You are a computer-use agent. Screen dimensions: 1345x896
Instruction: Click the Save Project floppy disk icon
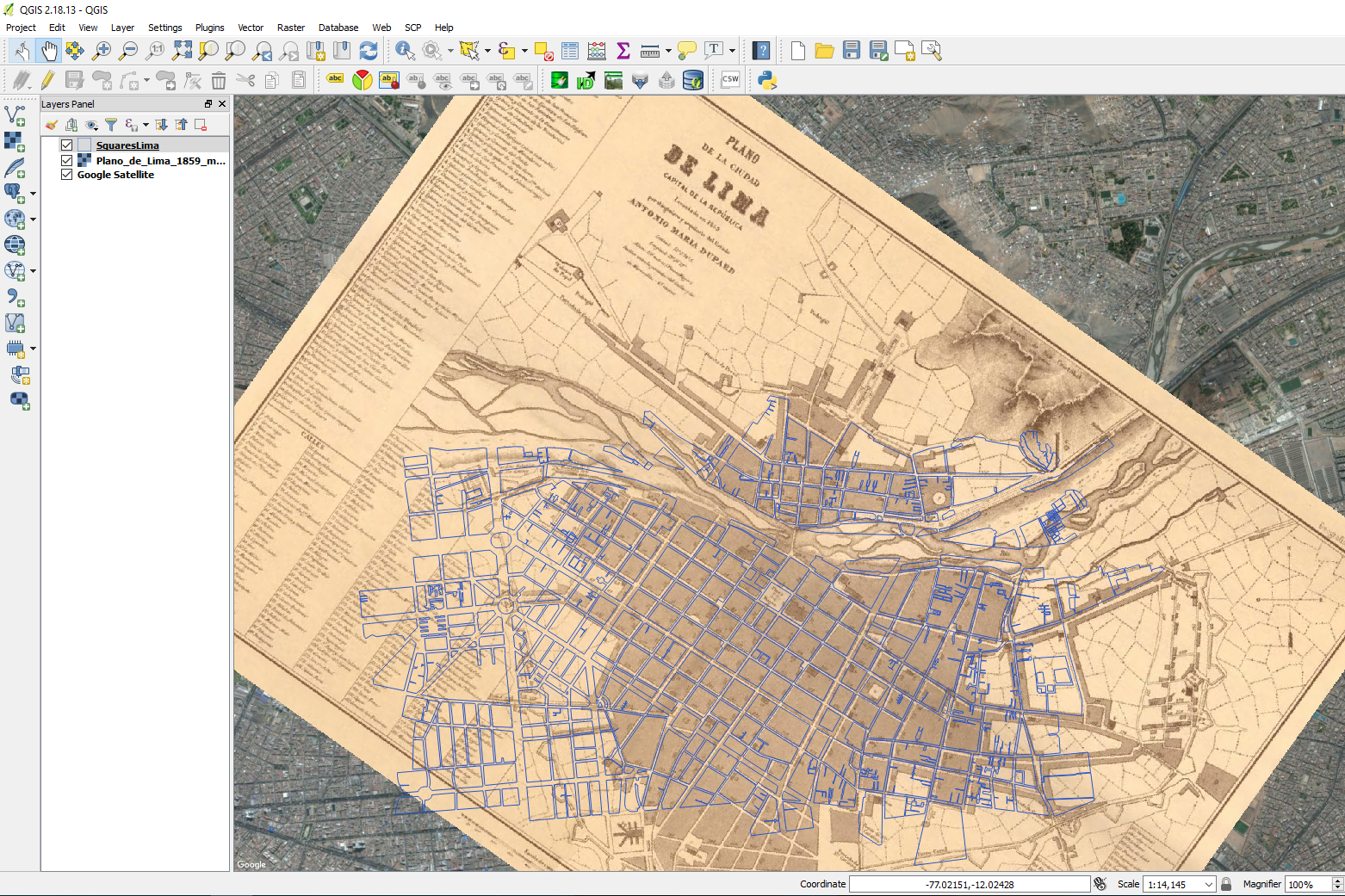pyautogui.click(x=852, y=51)
